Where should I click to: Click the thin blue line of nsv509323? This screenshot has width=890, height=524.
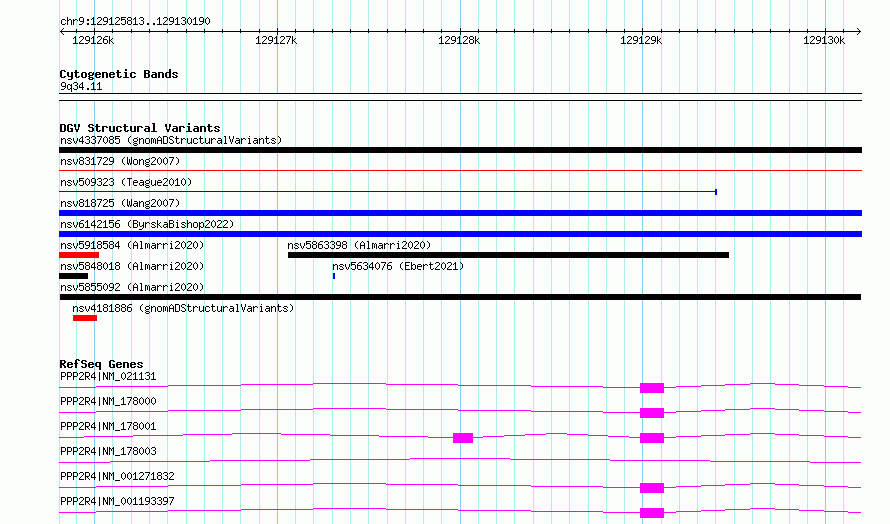pos(388,192)
